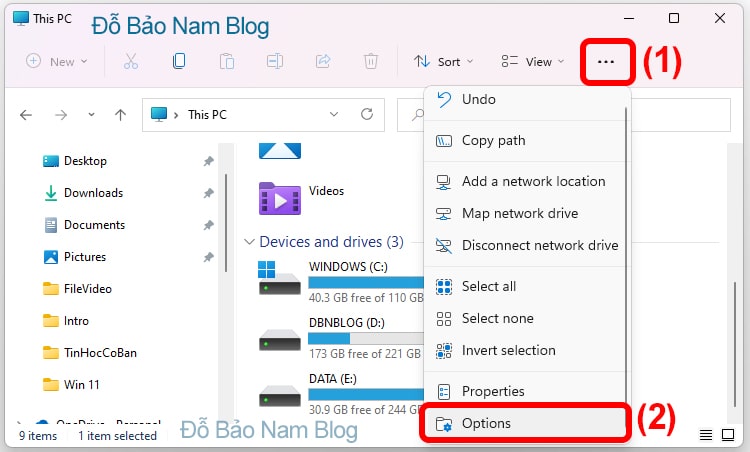Choose Map network drive
The width and height of the screenshot is (750, 452).
coord(525,213)
